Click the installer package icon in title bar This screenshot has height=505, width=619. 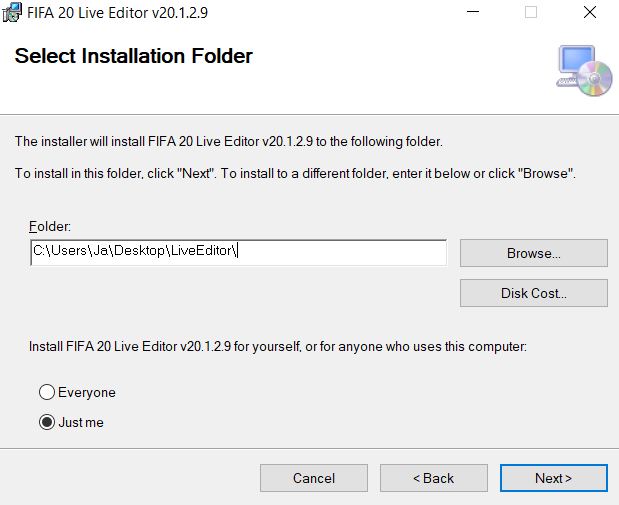click(x=12, y=13)
